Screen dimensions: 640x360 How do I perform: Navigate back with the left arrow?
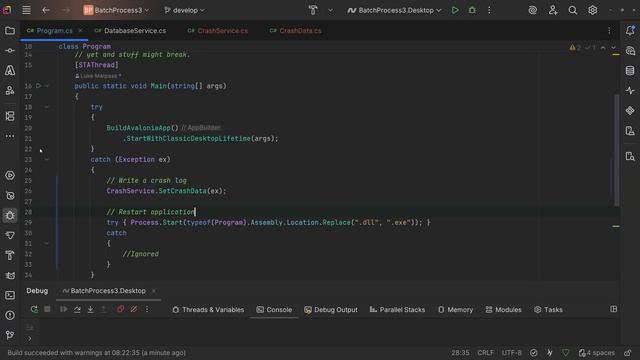[x=46, y=10]
